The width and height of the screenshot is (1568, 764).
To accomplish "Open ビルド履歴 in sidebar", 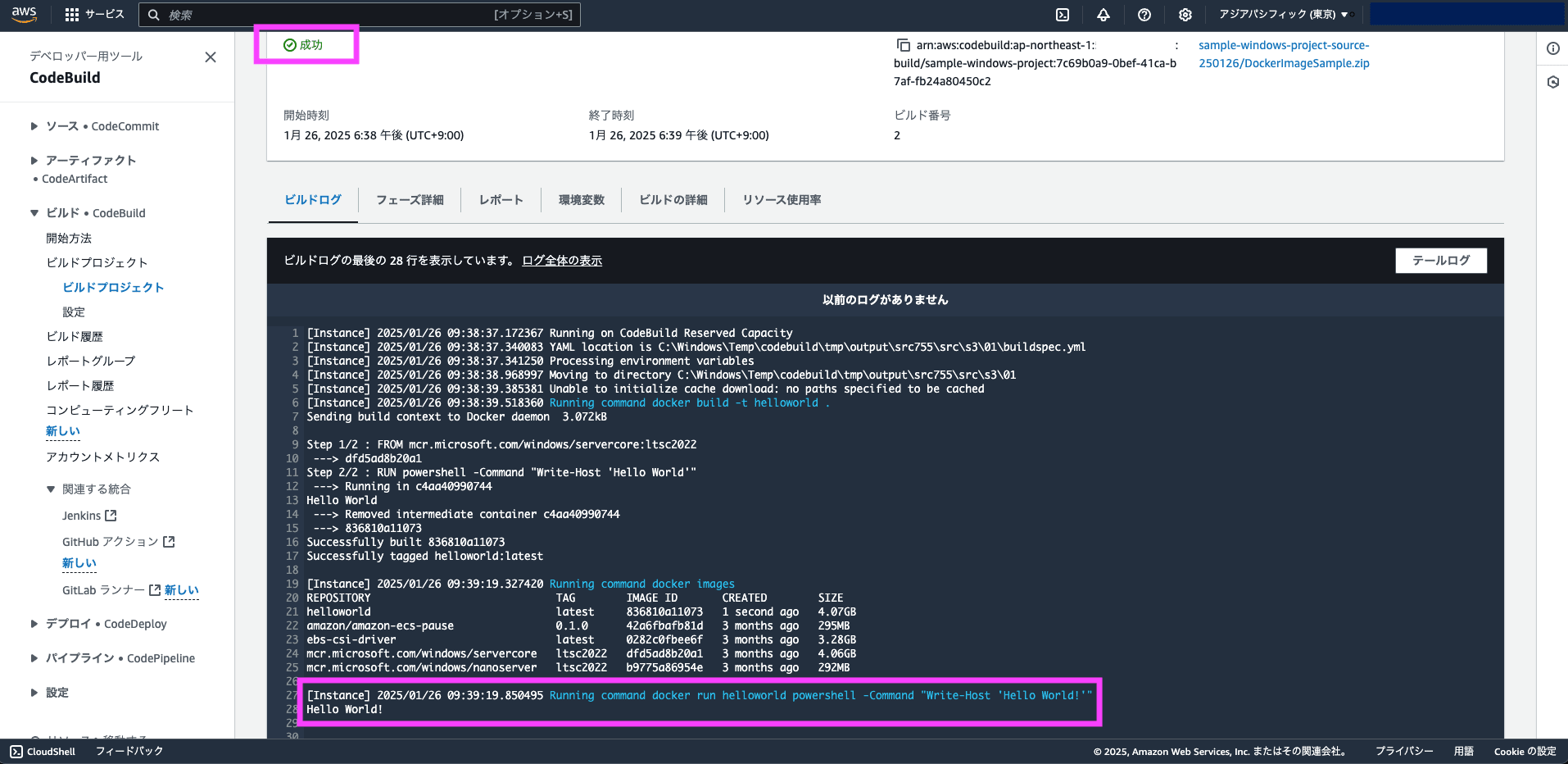I will click(75, 337).
